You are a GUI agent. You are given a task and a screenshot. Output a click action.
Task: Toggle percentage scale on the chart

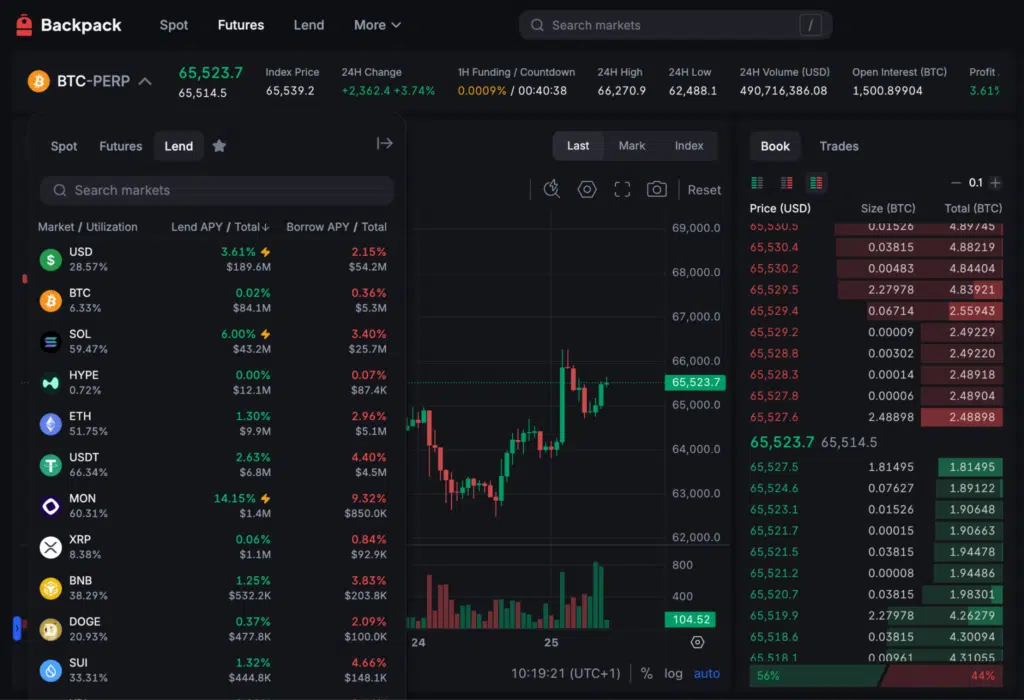point(646,673)
